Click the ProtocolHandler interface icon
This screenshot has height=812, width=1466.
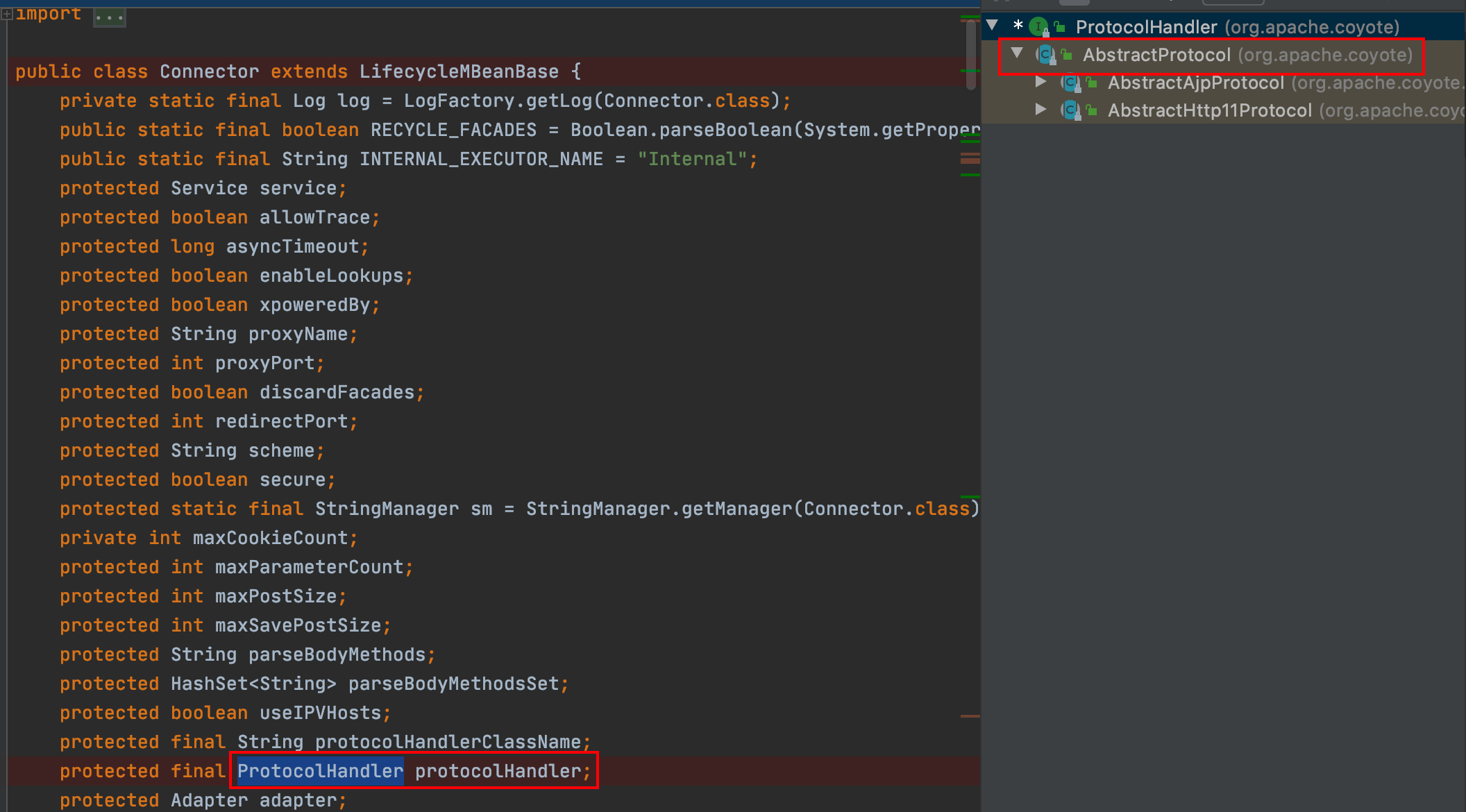(x=1038, y=27)
